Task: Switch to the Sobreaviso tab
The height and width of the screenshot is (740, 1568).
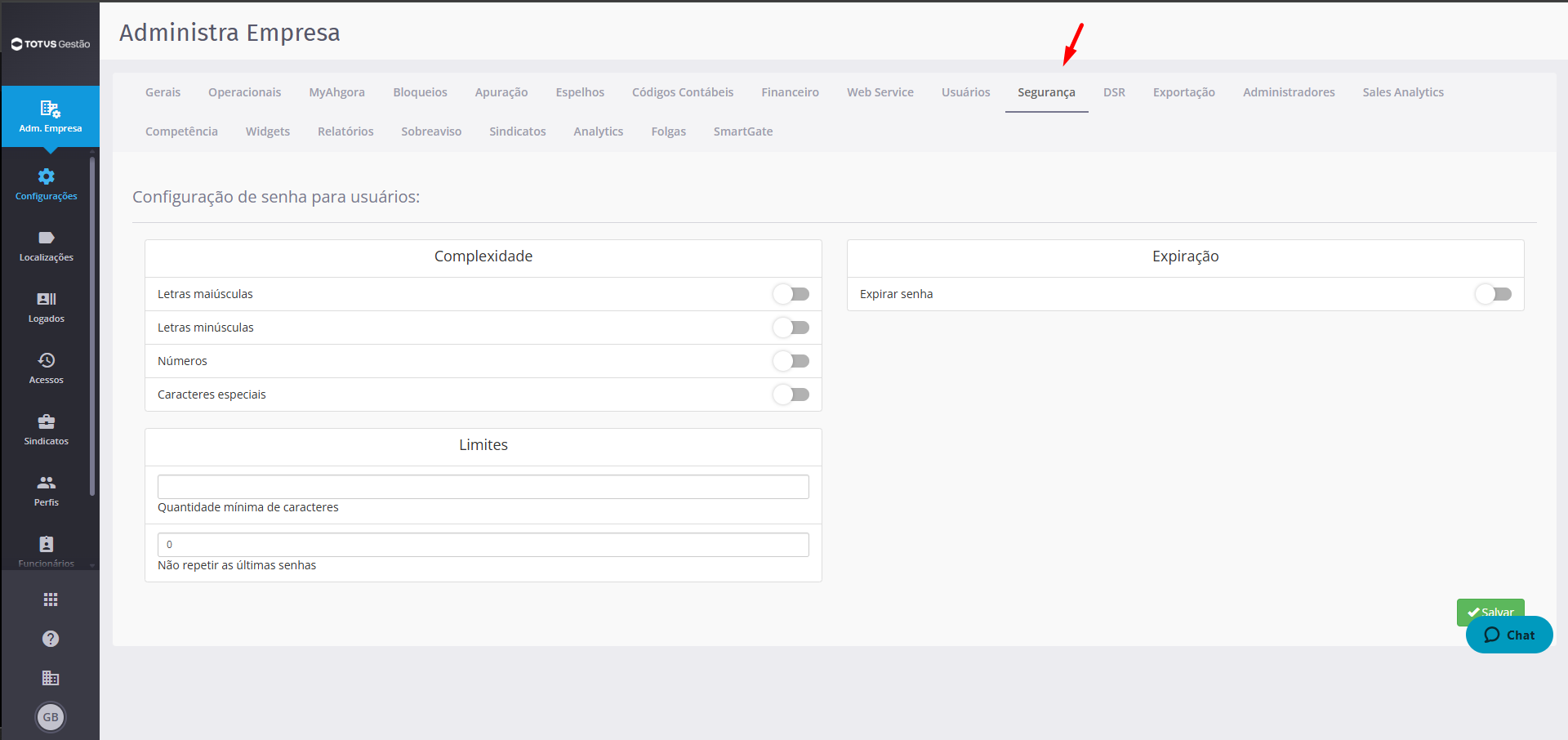Action: pos(431,132)
